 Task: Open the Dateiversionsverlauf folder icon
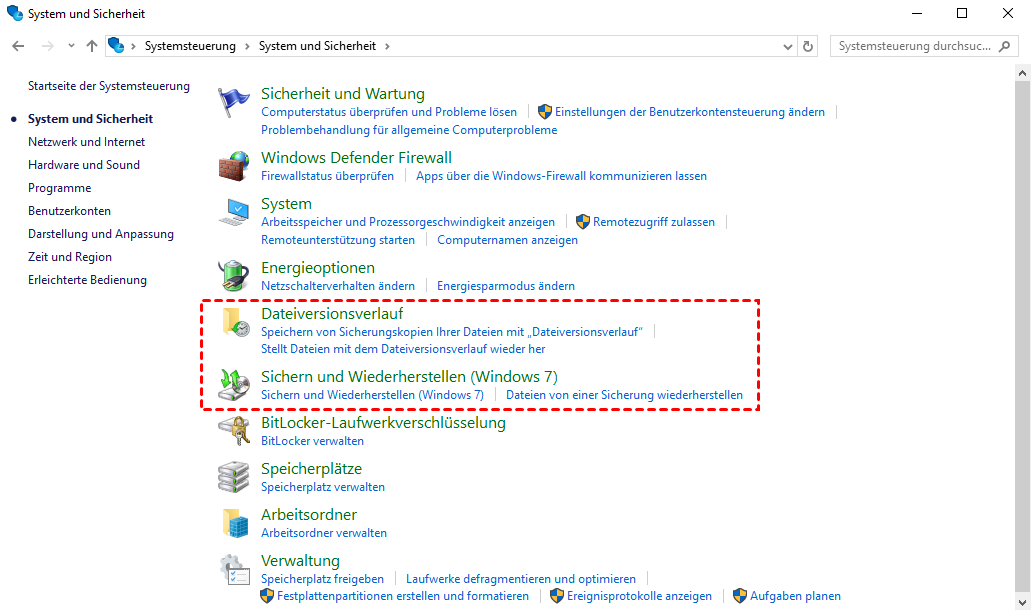click(234, 322)
